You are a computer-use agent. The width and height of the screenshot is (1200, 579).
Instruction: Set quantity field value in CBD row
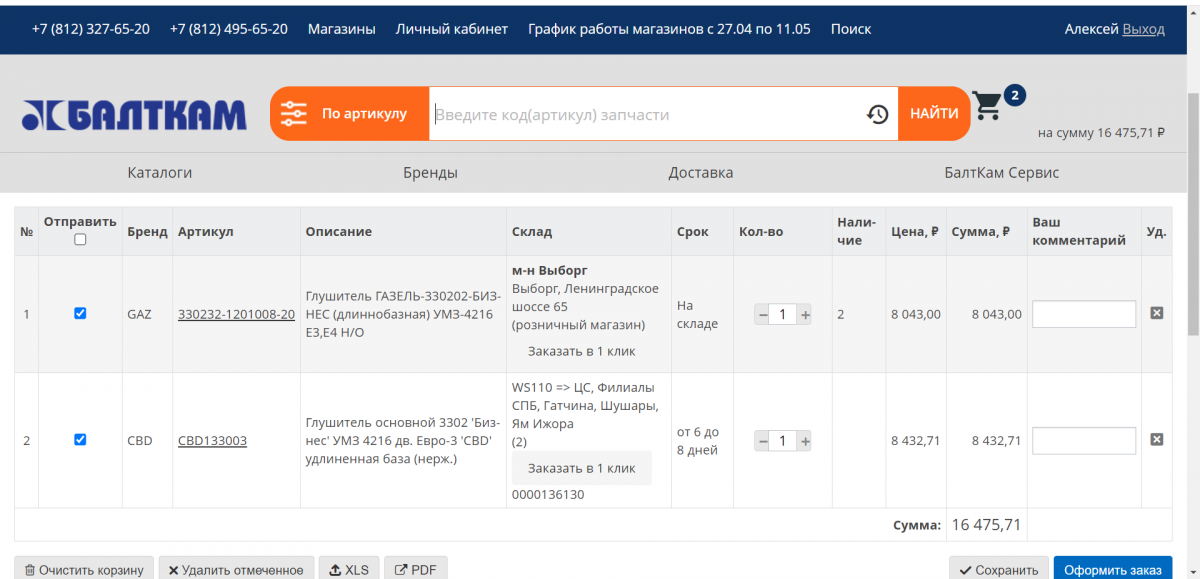click(x=783, y=440)
